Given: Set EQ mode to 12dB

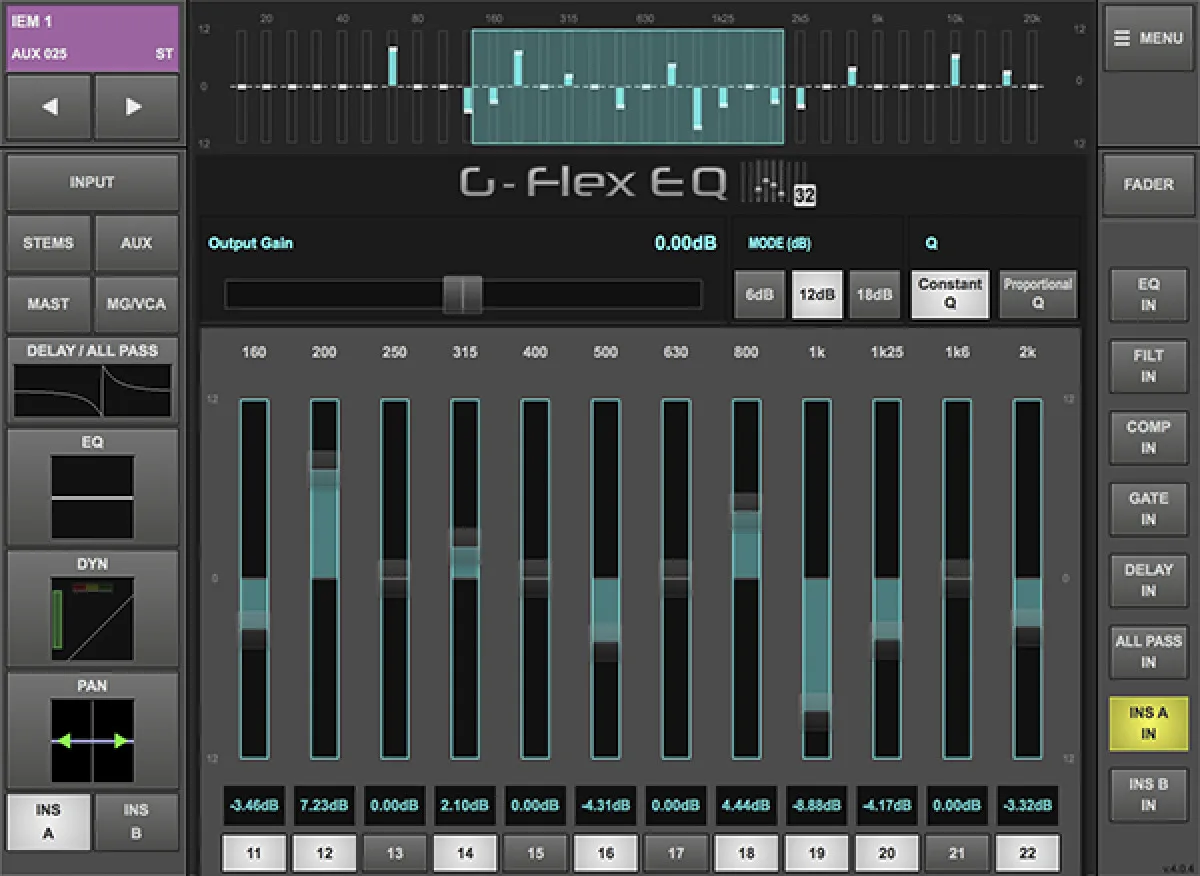Looking at the screenshot, I should (x=817, y=295).
